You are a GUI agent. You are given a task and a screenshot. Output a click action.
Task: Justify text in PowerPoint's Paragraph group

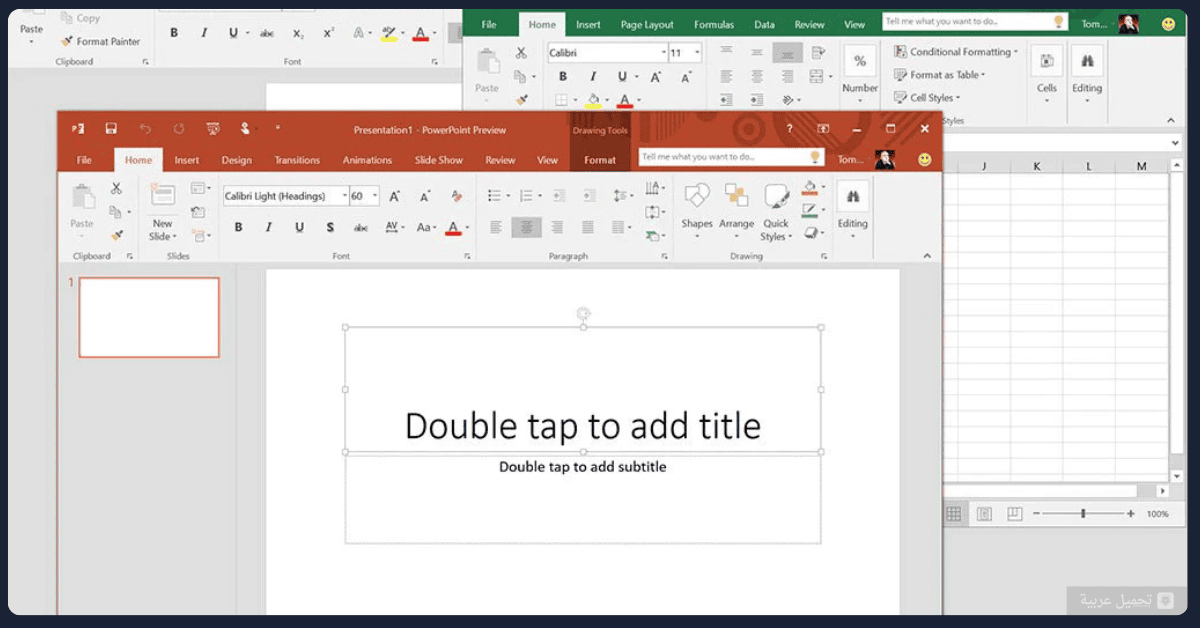click(x=588, y=228)
